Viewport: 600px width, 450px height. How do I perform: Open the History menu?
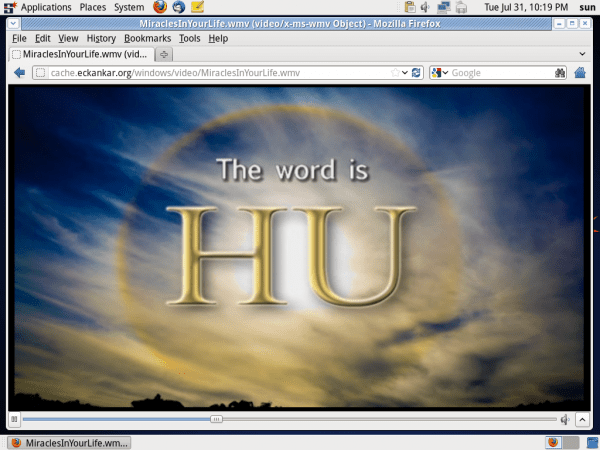(x=101, y=38)
